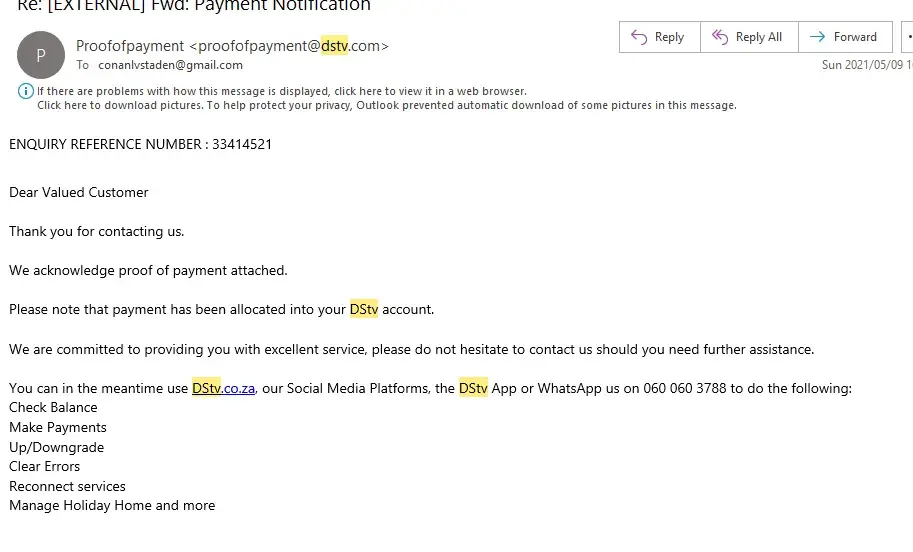Click the download pictures notice

[386, 105]
